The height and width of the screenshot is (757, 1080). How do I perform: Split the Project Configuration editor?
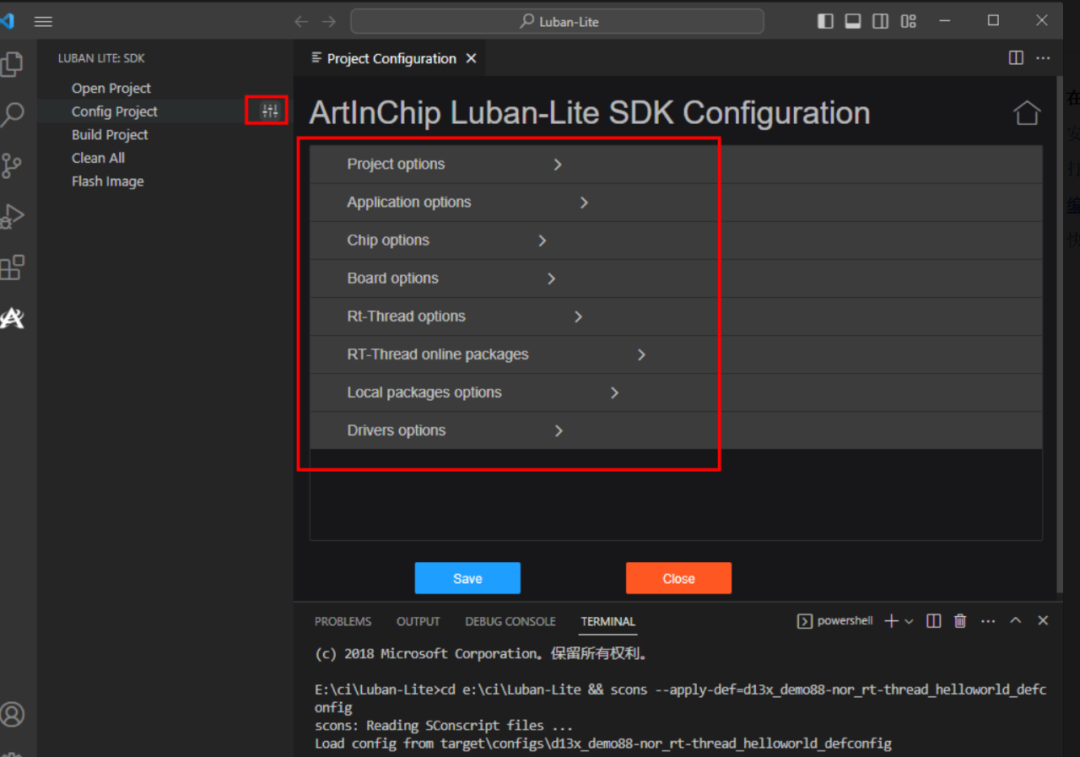click(x=1016, y=58)
